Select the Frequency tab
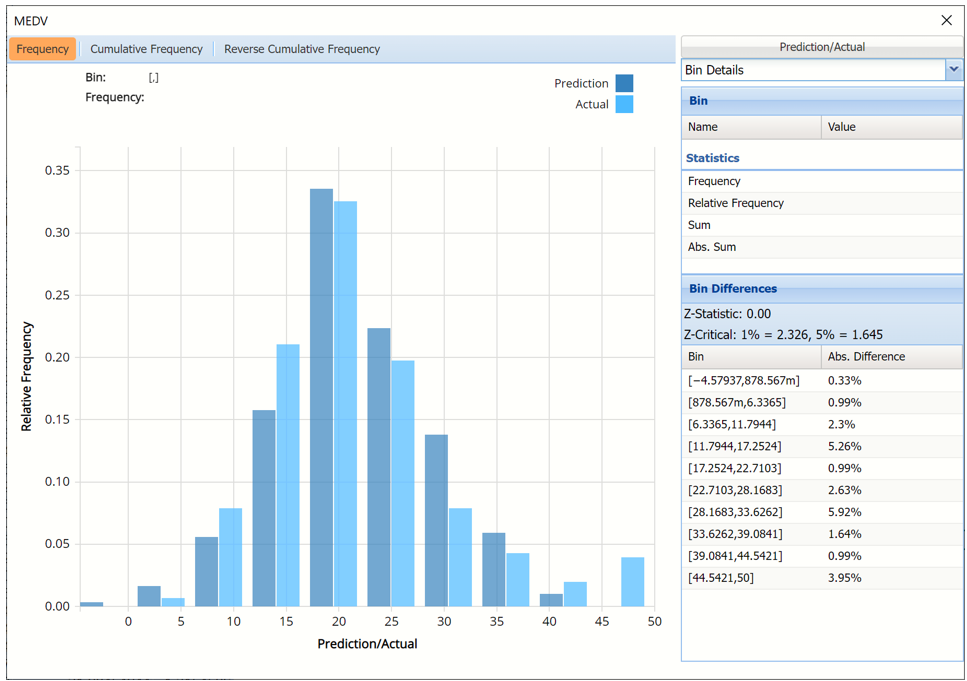 [43, 49]
